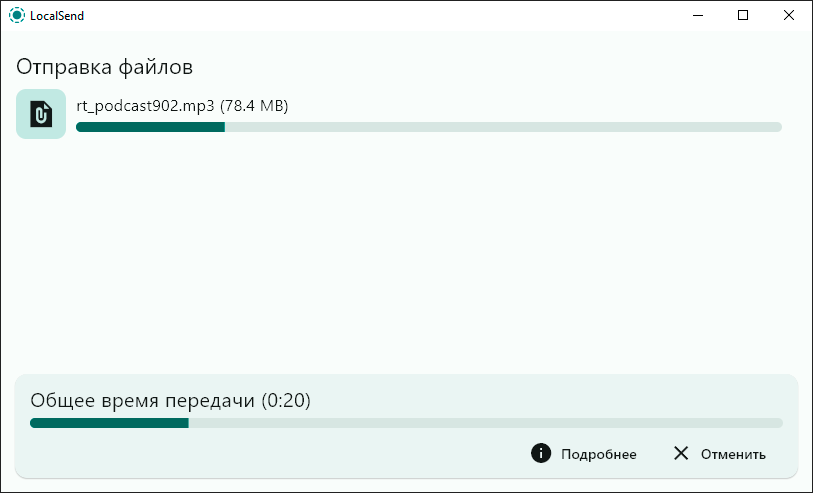Click the filled part of the total progress bar
Image resolution: width=813 pixels, height=493 pixels.
click(110, 423)
